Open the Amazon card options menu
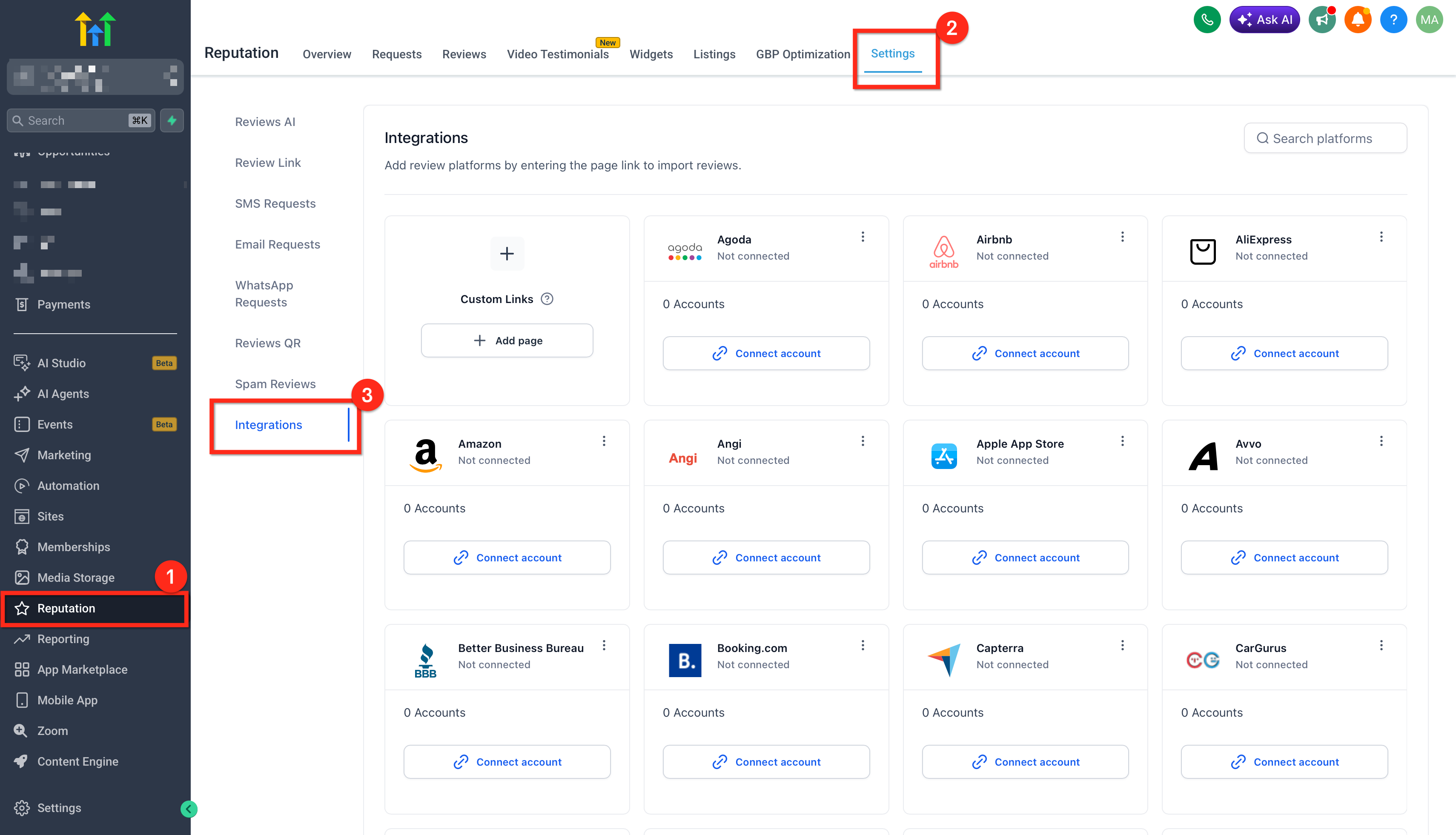 point(604,441)
